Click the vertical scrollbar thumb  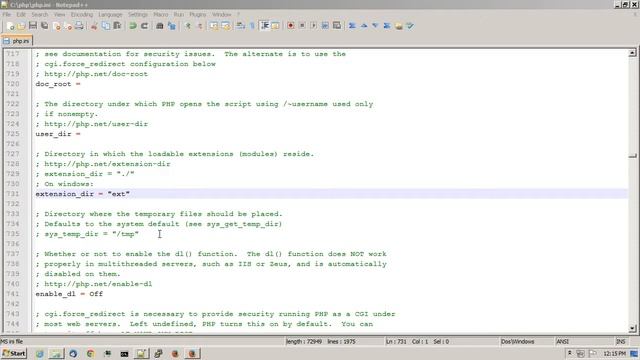(632, 156)
